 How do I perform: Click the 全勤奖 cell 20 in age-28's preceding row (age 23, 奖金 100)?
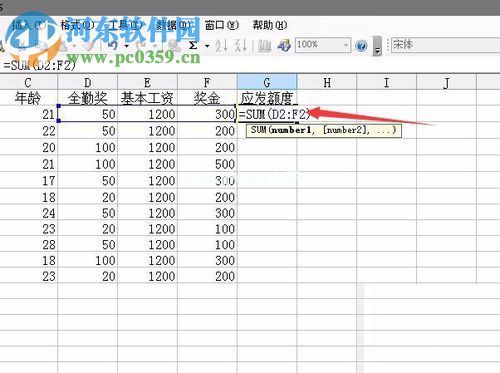88,229
